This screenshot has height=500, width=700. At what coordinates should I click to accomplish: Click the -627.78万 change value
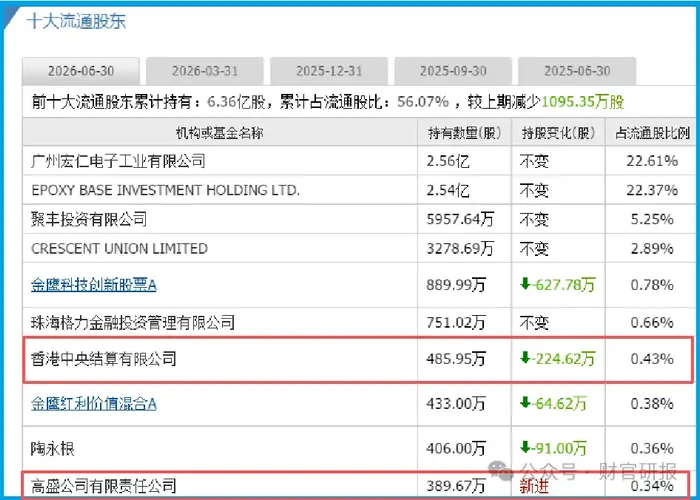pos(558,284)
